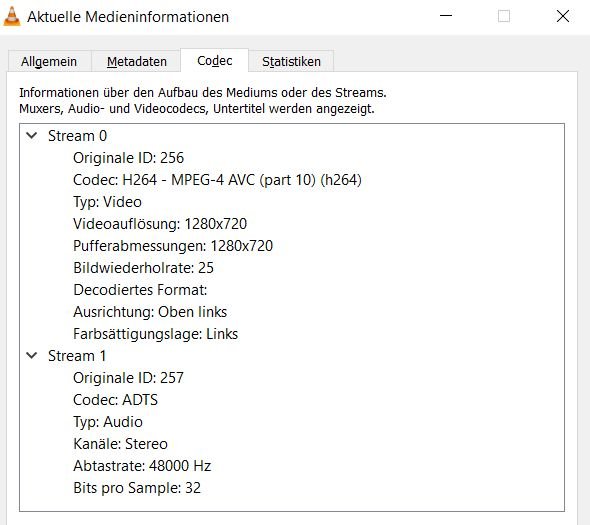
Task: Click the Typ: Video row
Action: pyautogui.click(x=107, y=202)
